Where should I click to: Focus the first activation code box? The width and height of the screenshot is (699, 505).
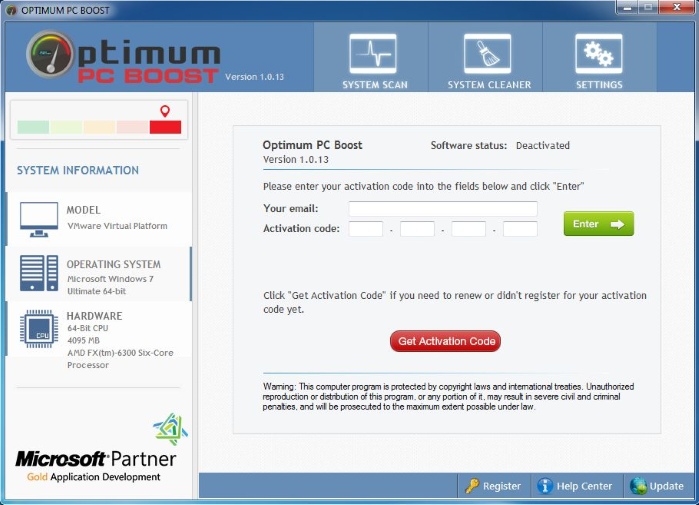tap(365, 229)
